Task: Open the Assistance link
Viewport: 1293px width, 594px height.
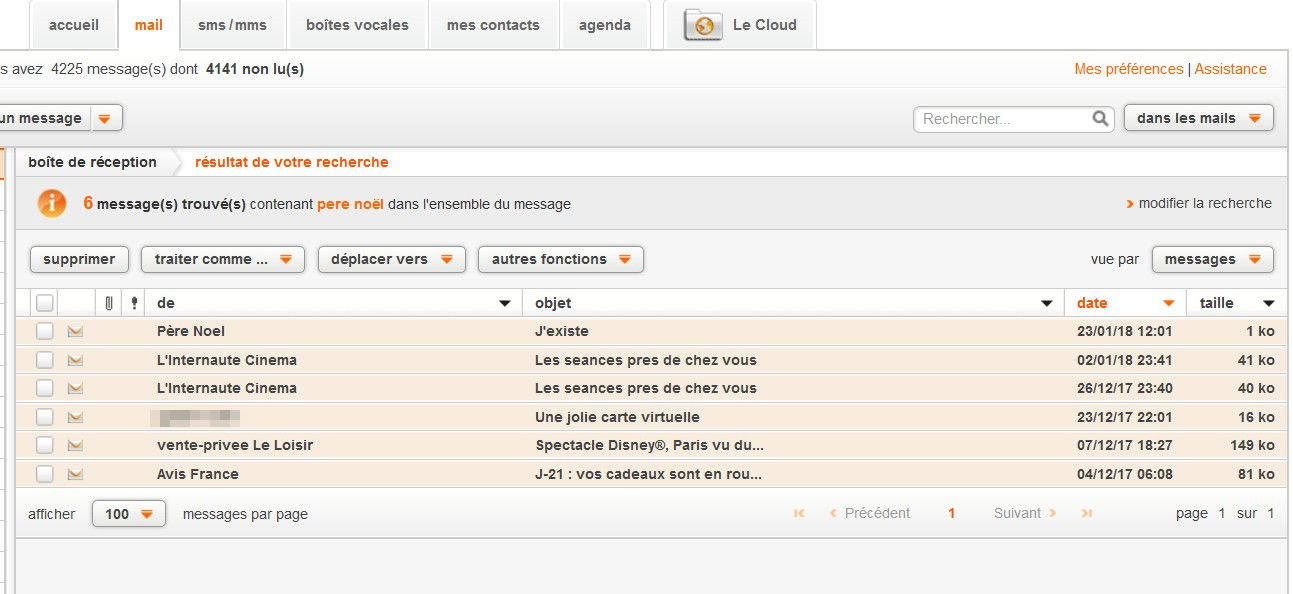Action: (1230, 69)
